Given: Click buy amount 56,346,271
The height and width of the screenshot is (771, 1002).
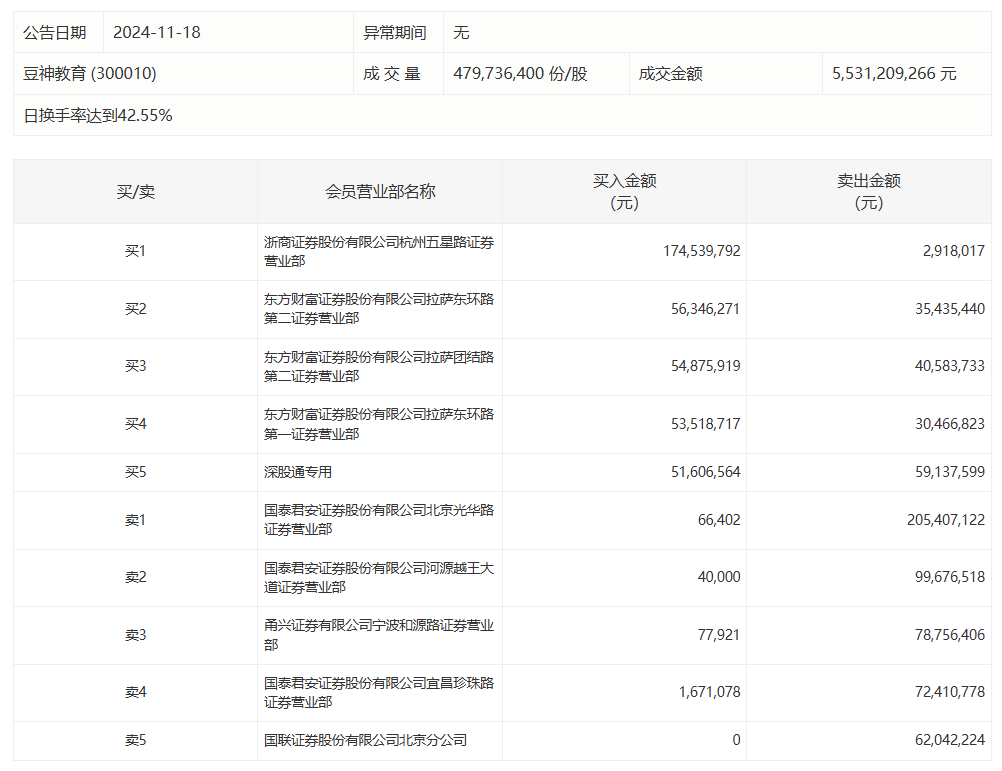Looking at the screenshot, I should click(705, 309).
